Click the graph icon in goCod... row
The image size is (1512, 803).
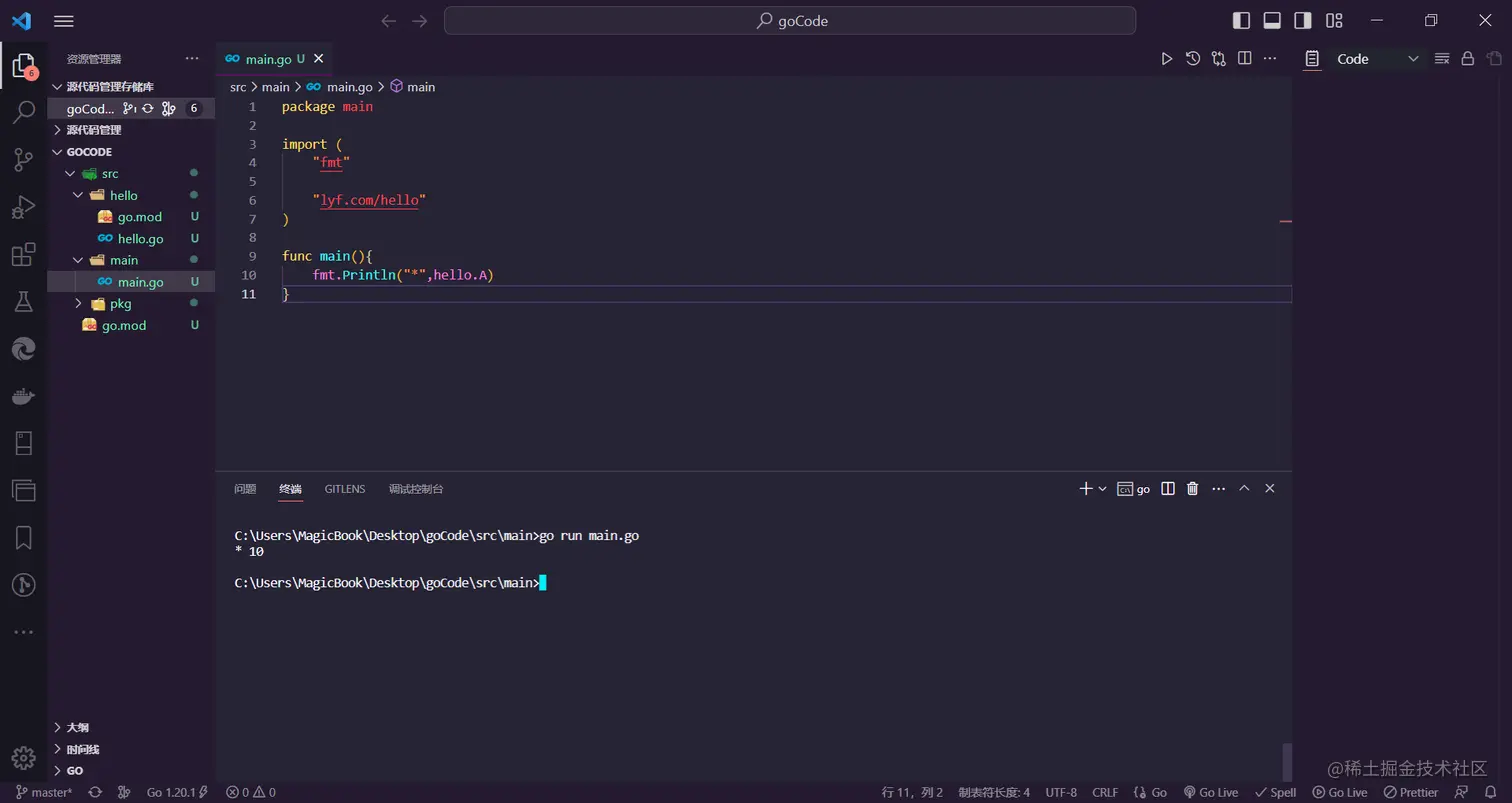(169, 109)
